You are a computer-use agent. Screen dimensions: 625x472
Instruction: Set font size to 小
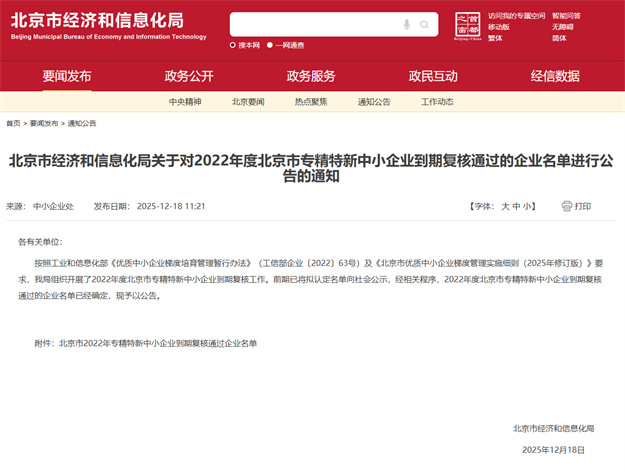529,206
